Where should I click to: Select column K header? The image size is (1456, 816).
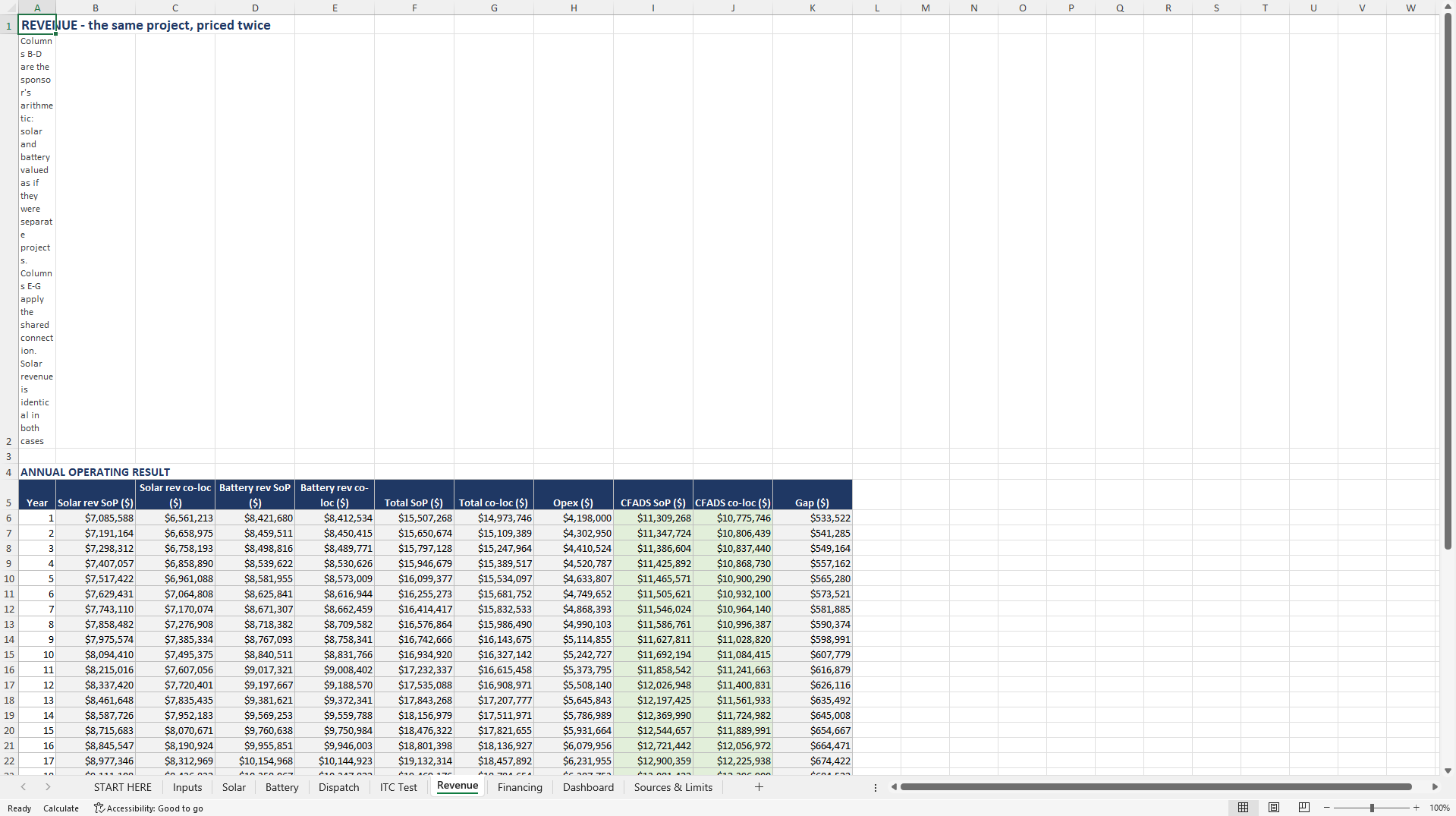click(813, 8)
